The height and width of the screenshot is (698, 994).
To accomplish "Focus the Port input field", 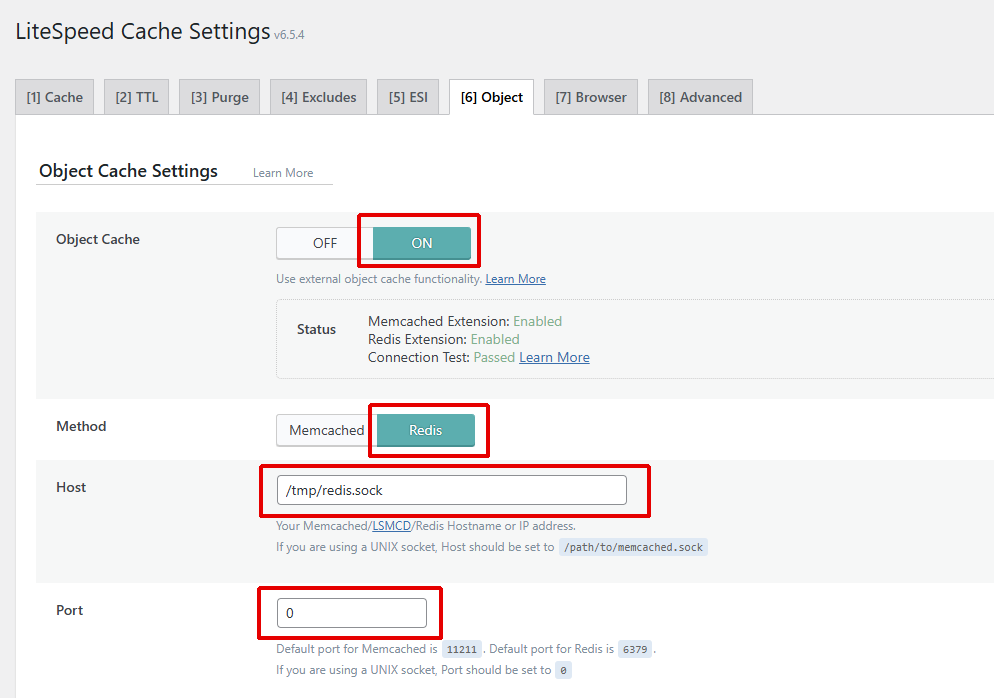I will point(351,613).
